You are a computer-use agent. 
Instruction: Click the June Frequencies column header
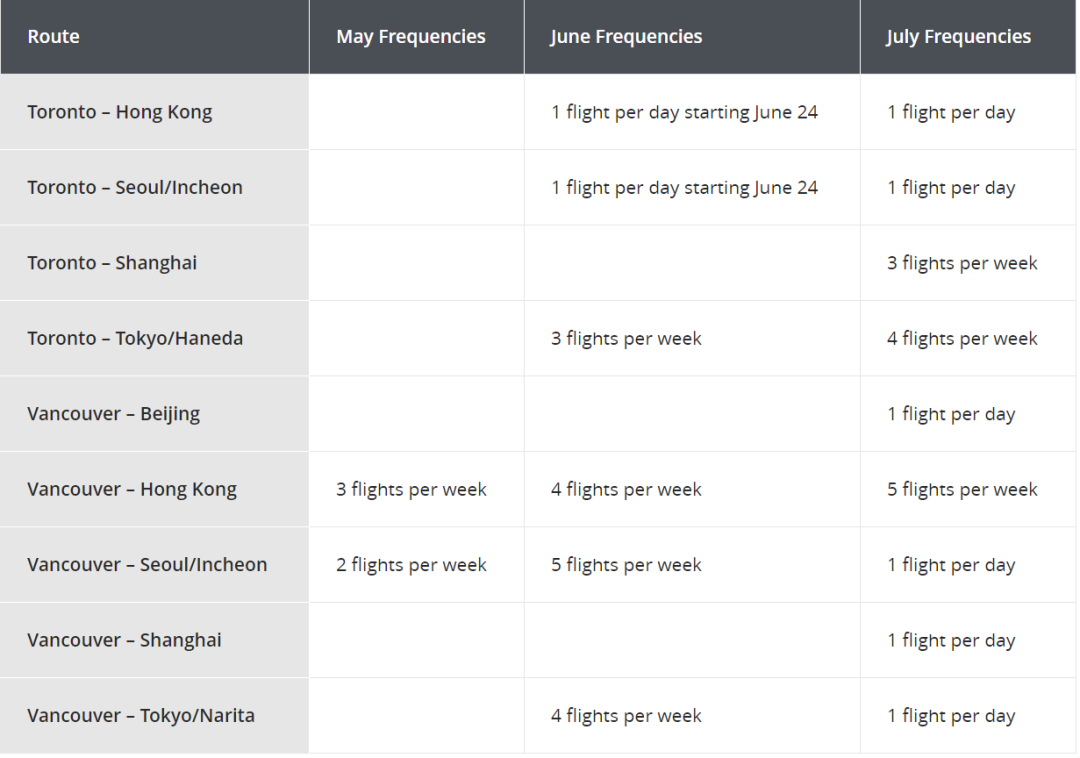[x=692, y=36]
